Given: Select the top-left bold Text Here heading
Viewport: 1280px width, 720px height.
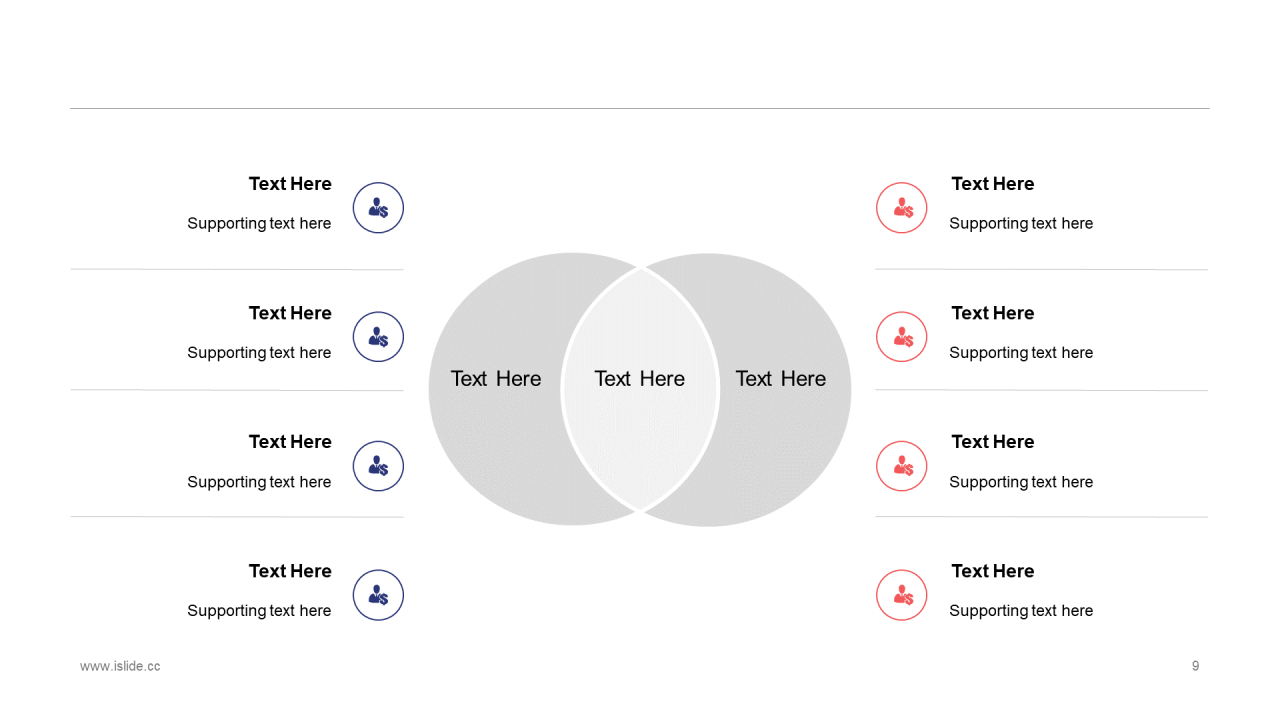Looking at the screenshot, I should click(290, 184).
